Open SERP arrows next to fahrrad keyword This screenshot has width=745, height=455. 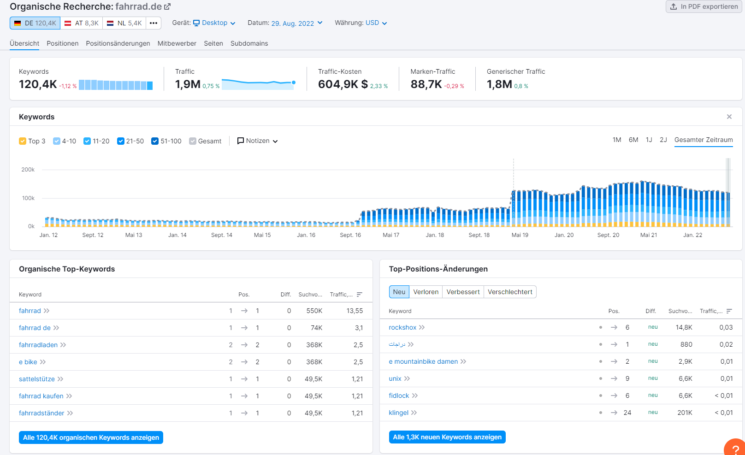click(47, 311)
